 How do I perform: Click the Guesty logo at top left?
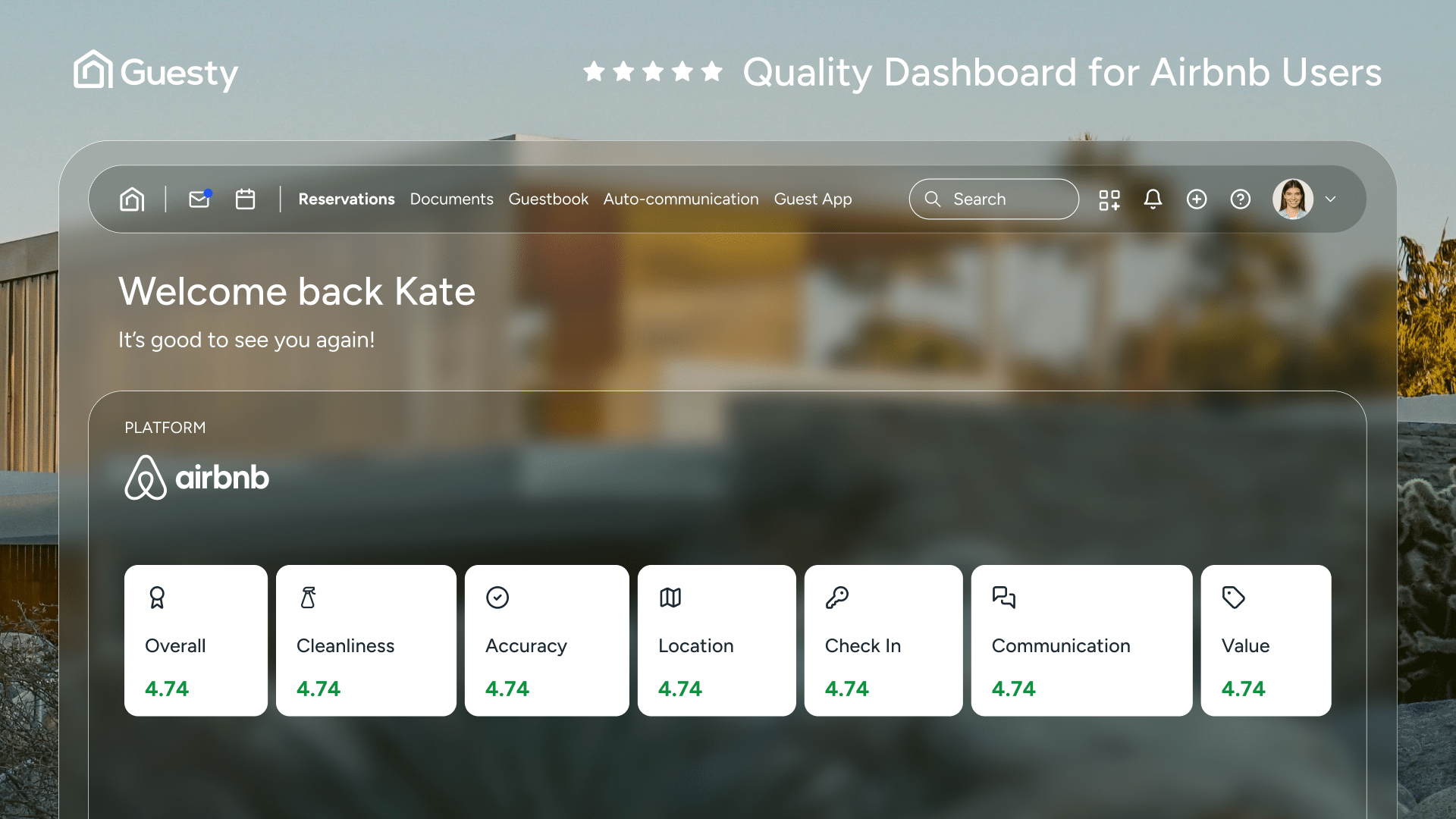tap(156, 71)
